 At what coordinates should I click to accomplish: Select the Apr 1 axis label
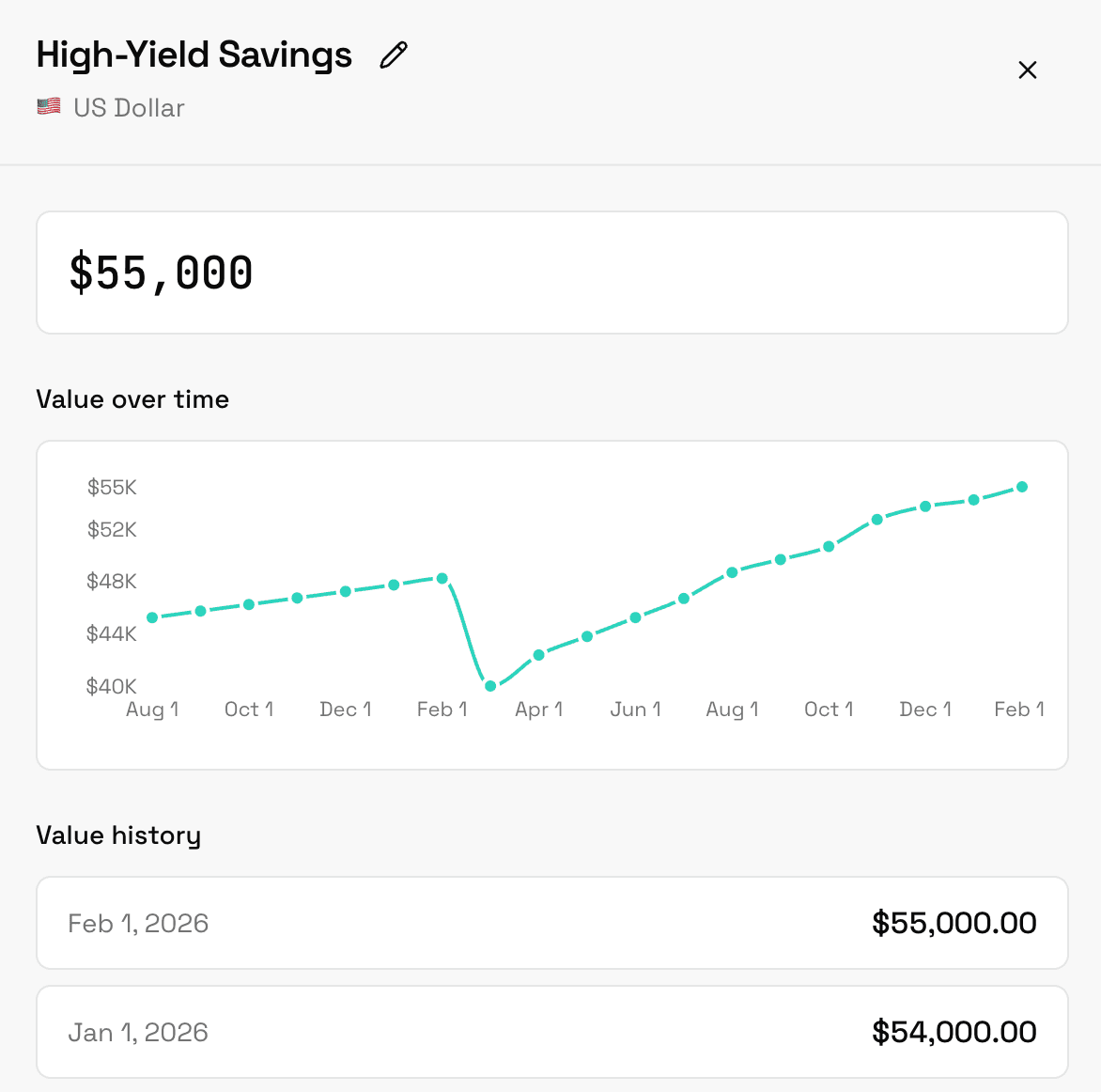[538, 710]
